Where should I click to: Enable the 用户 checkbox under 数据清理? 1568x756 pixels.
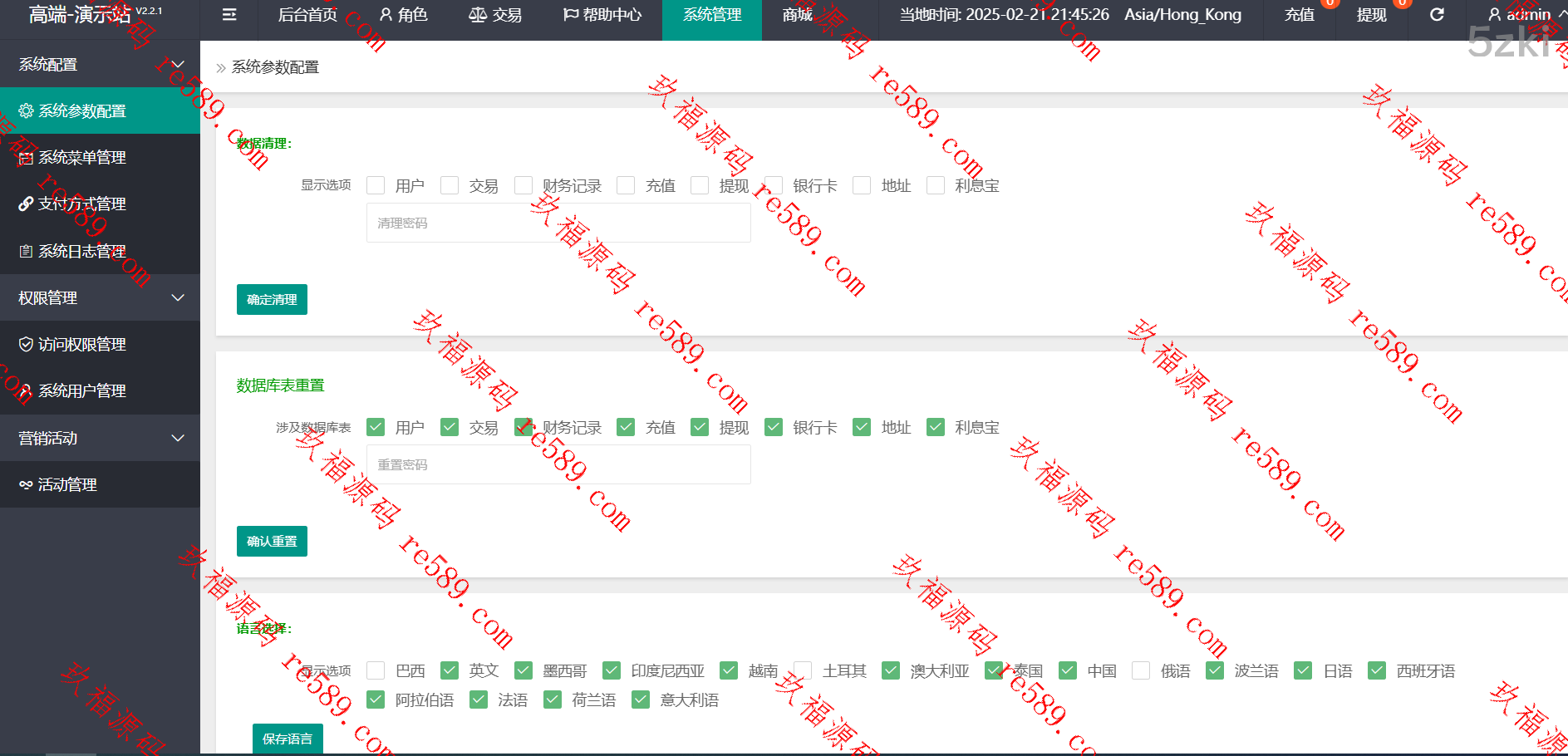coord(376,185)
